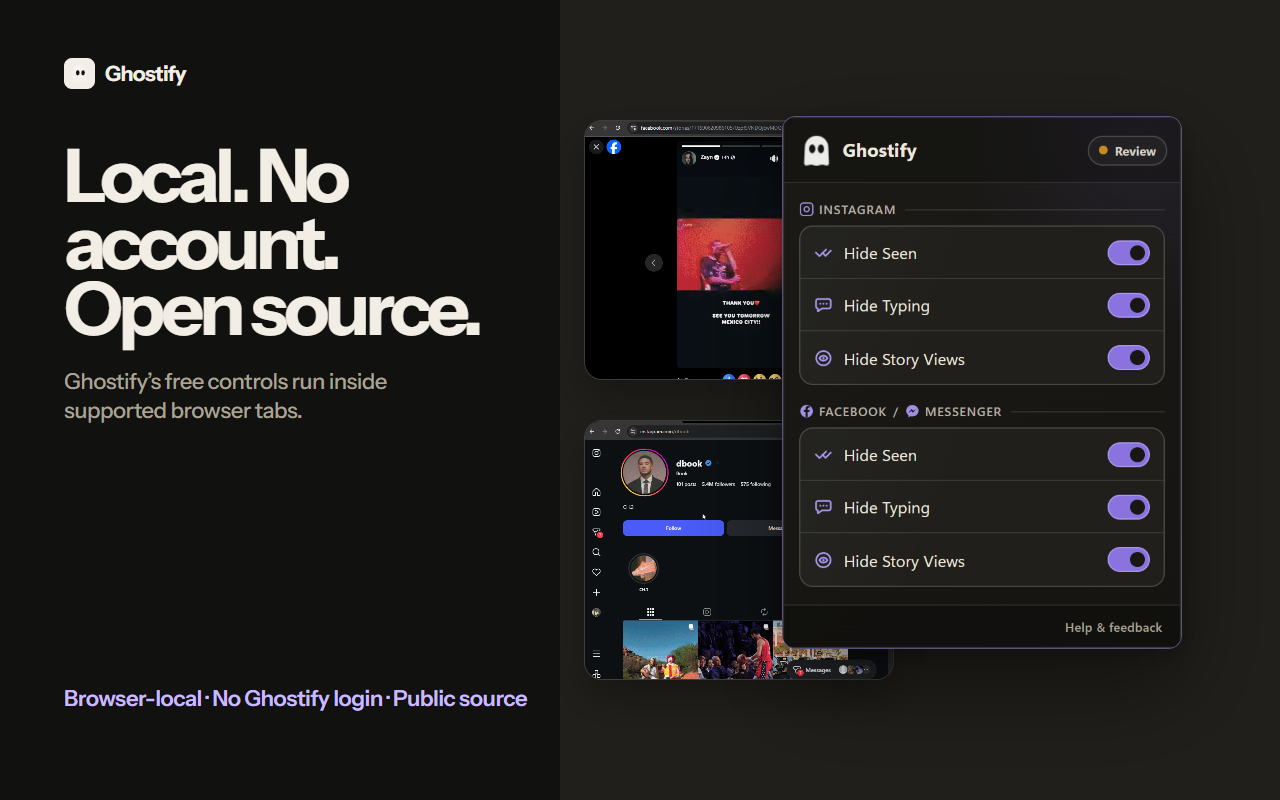Click the 'Ghostify's free controls run inside' description text
This screenshot has height=800, width=1280.
click(x=225, y=381)
